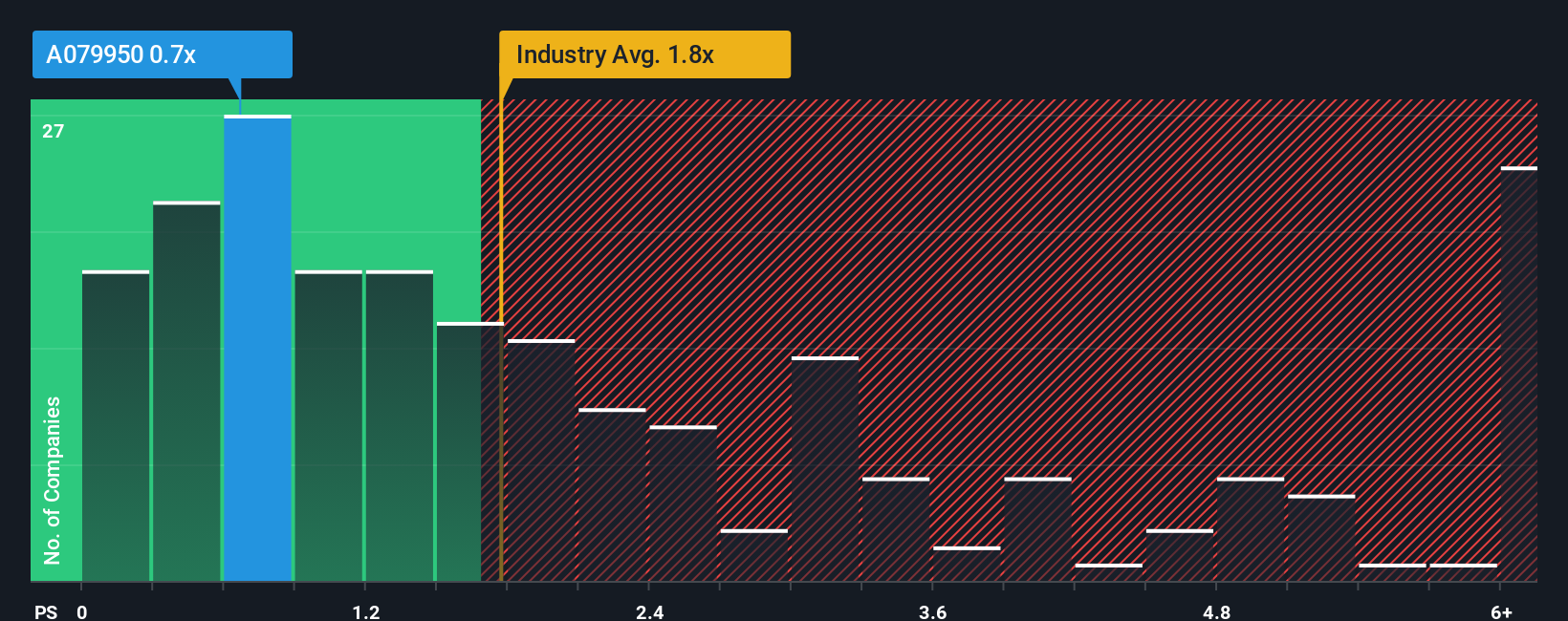Click the '4.8' x-axis tick label

pyautogui.click(x=1217, y=612)
